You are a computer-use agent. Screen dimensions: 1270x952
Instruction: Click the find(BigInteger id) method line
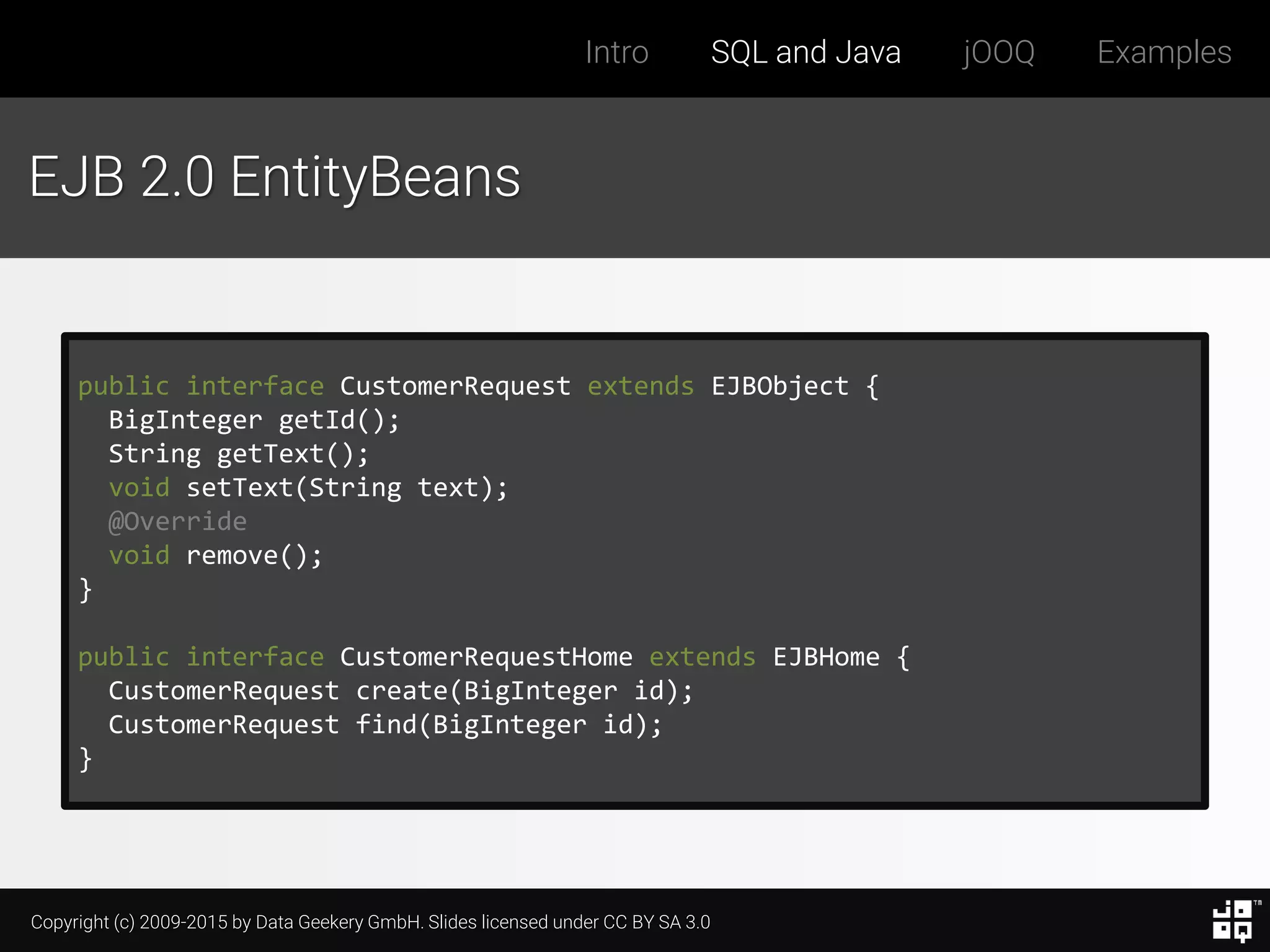coord(385,725)
